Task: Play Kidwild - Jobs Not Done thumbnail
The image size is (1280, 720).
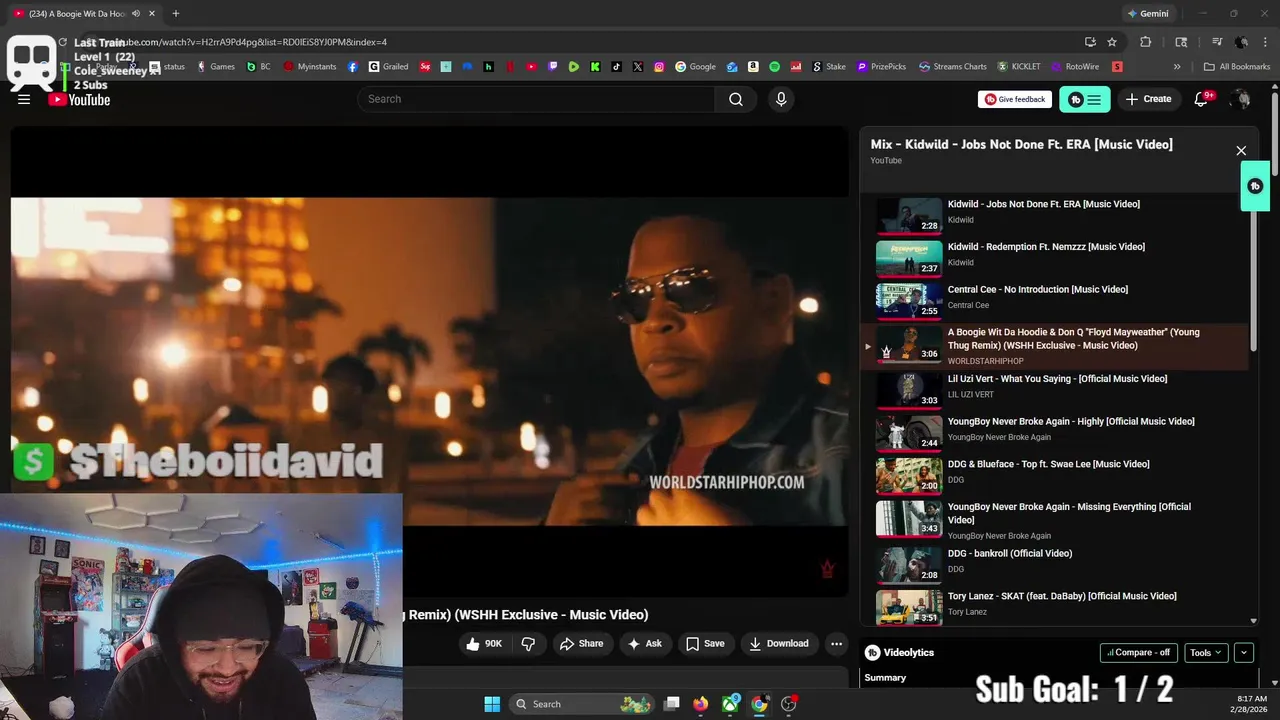Action: click(x=909, y=215)
